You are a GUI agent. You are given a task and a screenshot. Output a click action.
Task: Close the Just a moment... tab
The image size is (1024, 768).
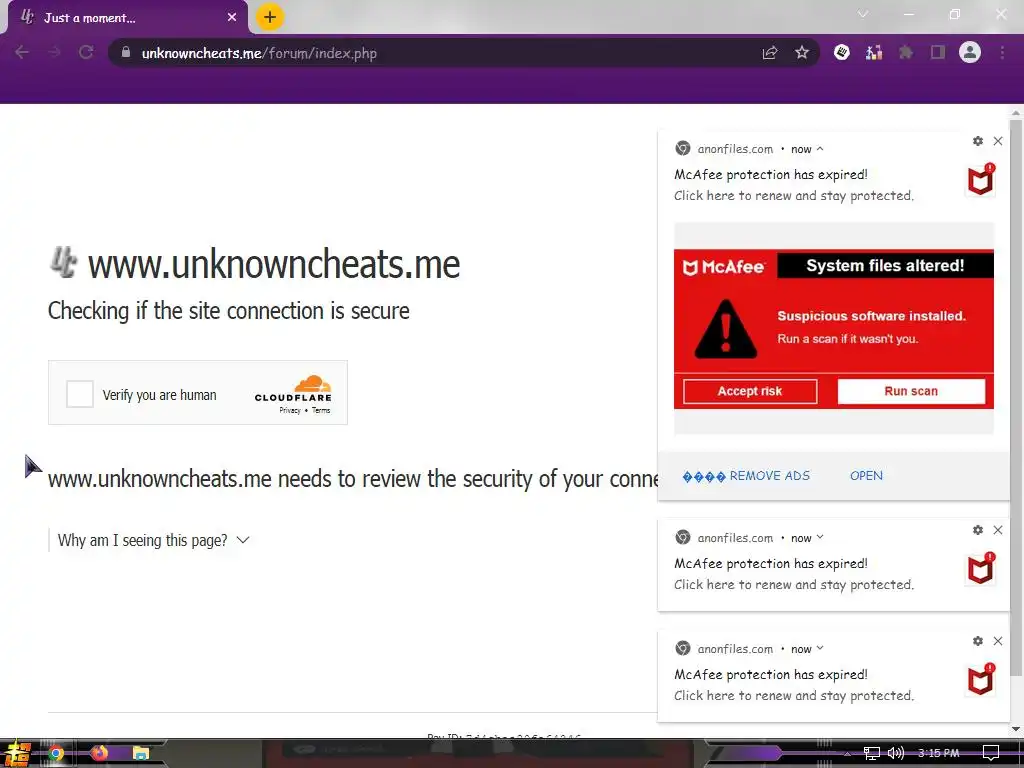point(232,18)
